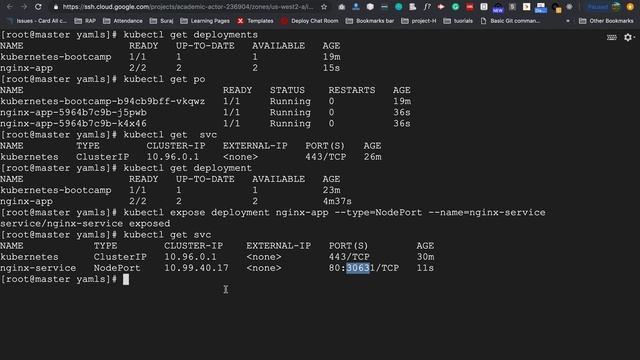Viewport: 640px width, 360px height.
Task: Click the kubectl expose deployment command
Action: [334, 213]
